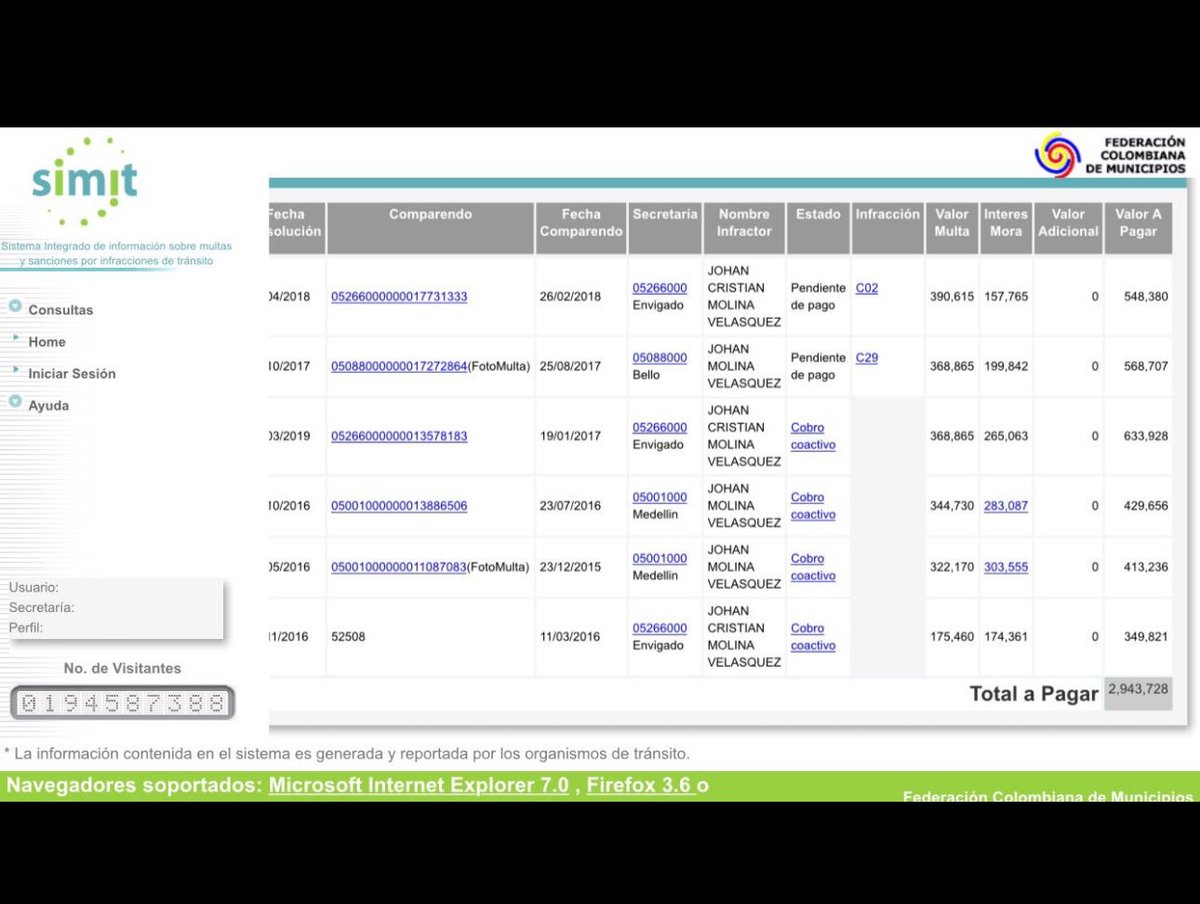Open Secretaría 05088000 Bello link
Image resolution: width=1200 pixels, height=904 pixels.
point(660,358)
